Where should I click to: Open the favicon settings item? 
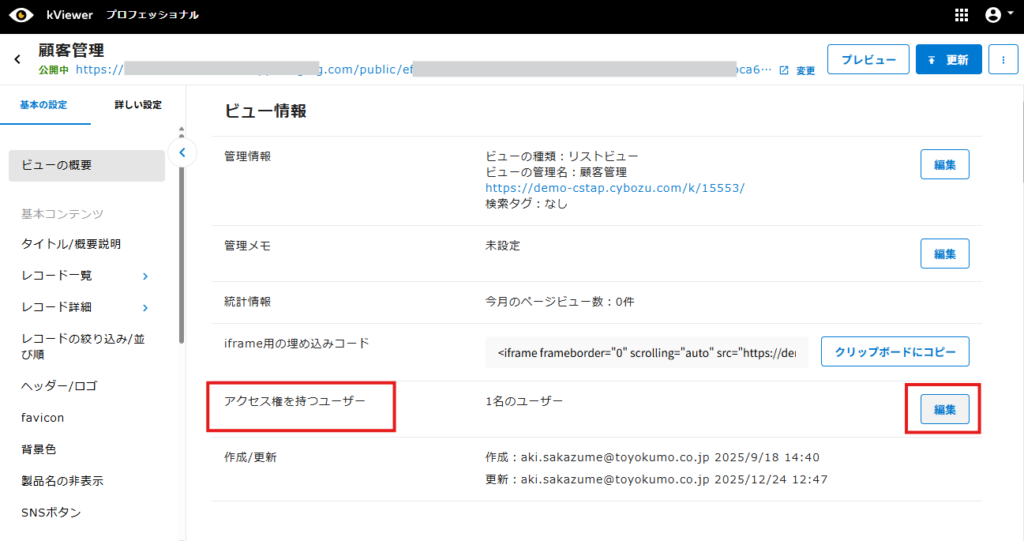[43, 417]
